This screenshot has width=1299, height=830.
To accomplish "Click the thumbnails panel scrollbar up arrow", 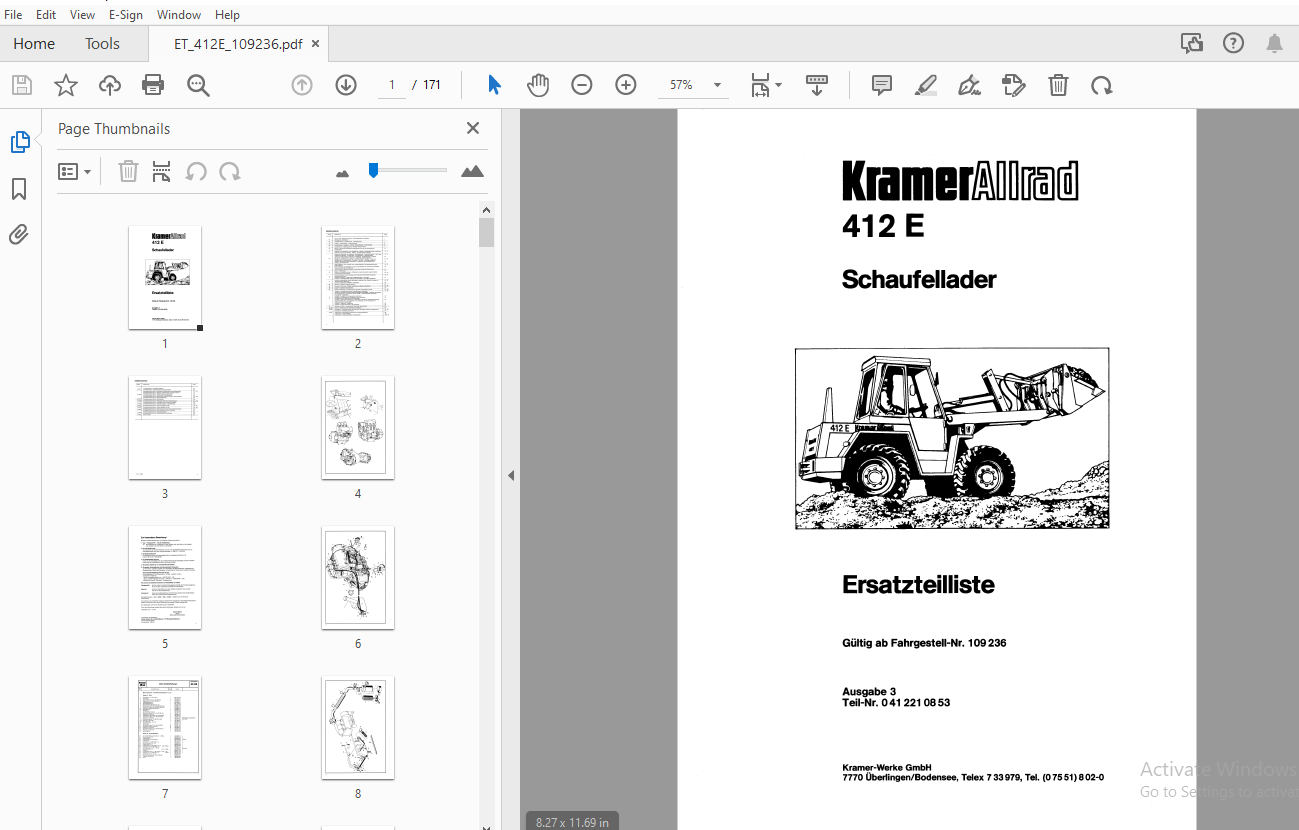I will coord(487,210).
